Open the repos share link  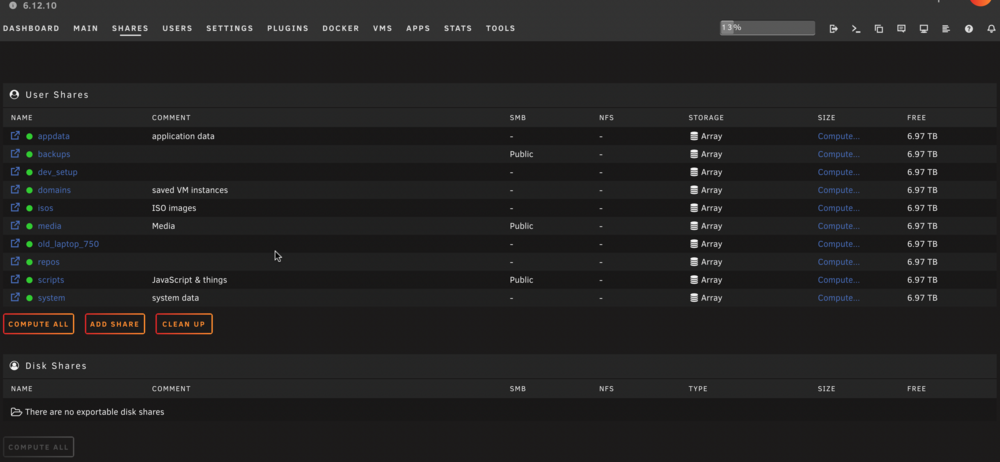[48, 262]
